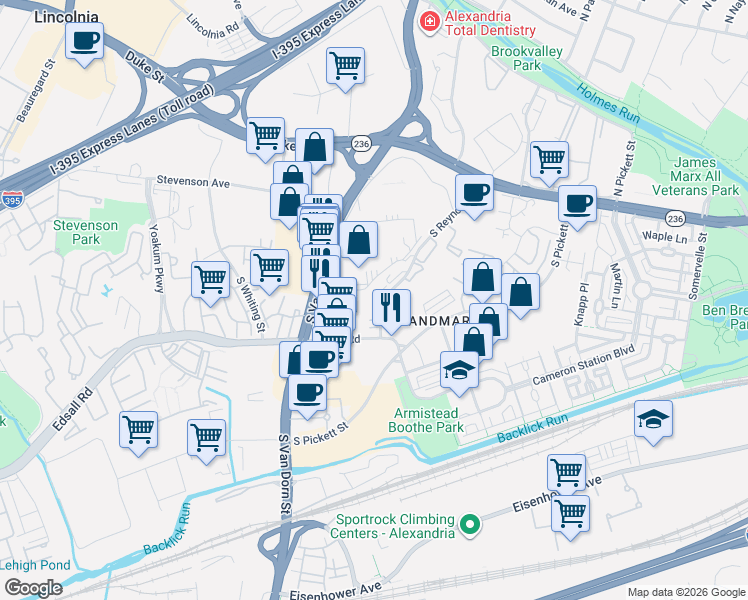This screenshot has height=600, width=748.
Task: Click the shopping cart marker beside S Whiting St
Action: [270, 271]
